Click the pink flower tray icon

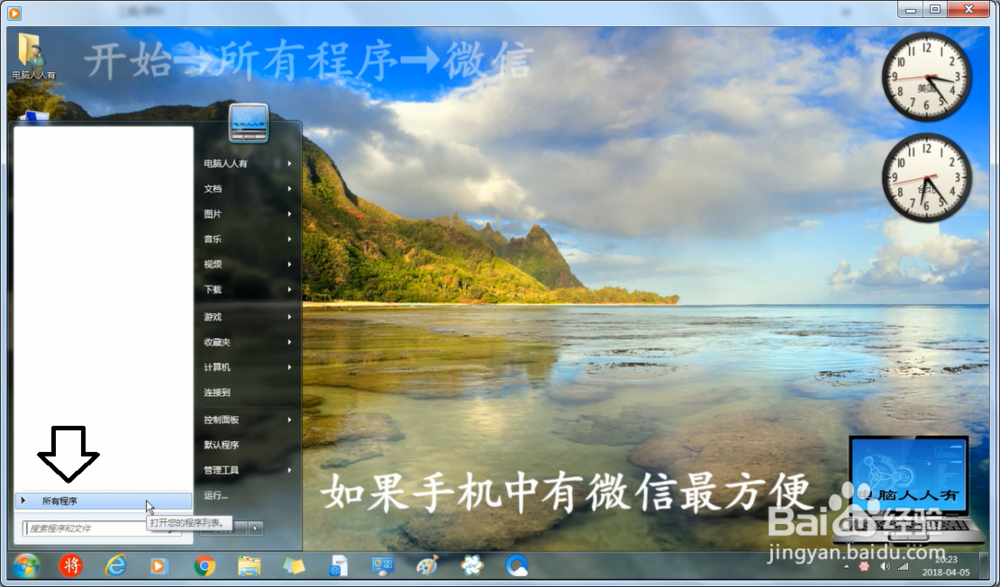[864, 567]
